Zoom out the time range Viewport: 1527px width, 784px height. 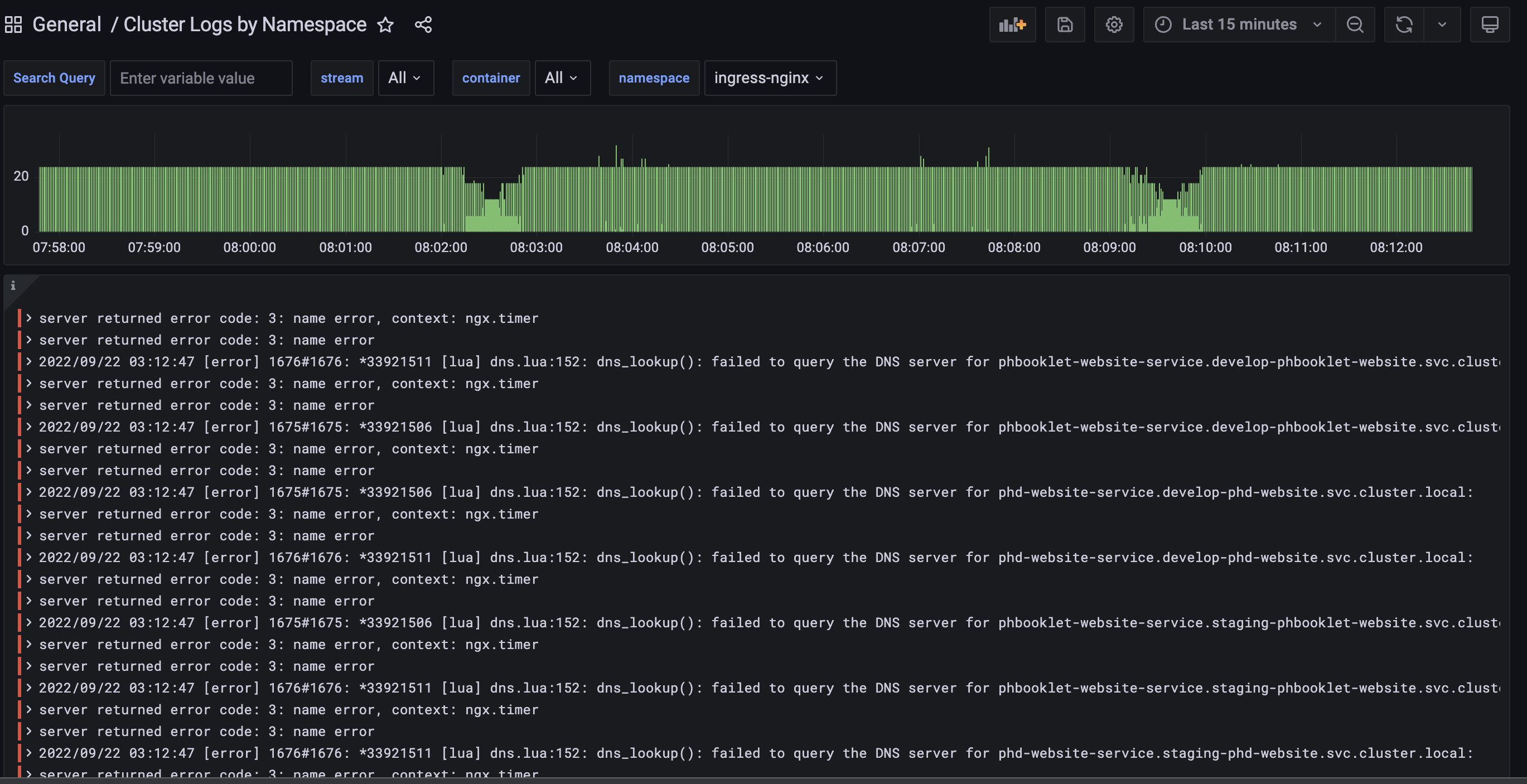click(1355, 25)
